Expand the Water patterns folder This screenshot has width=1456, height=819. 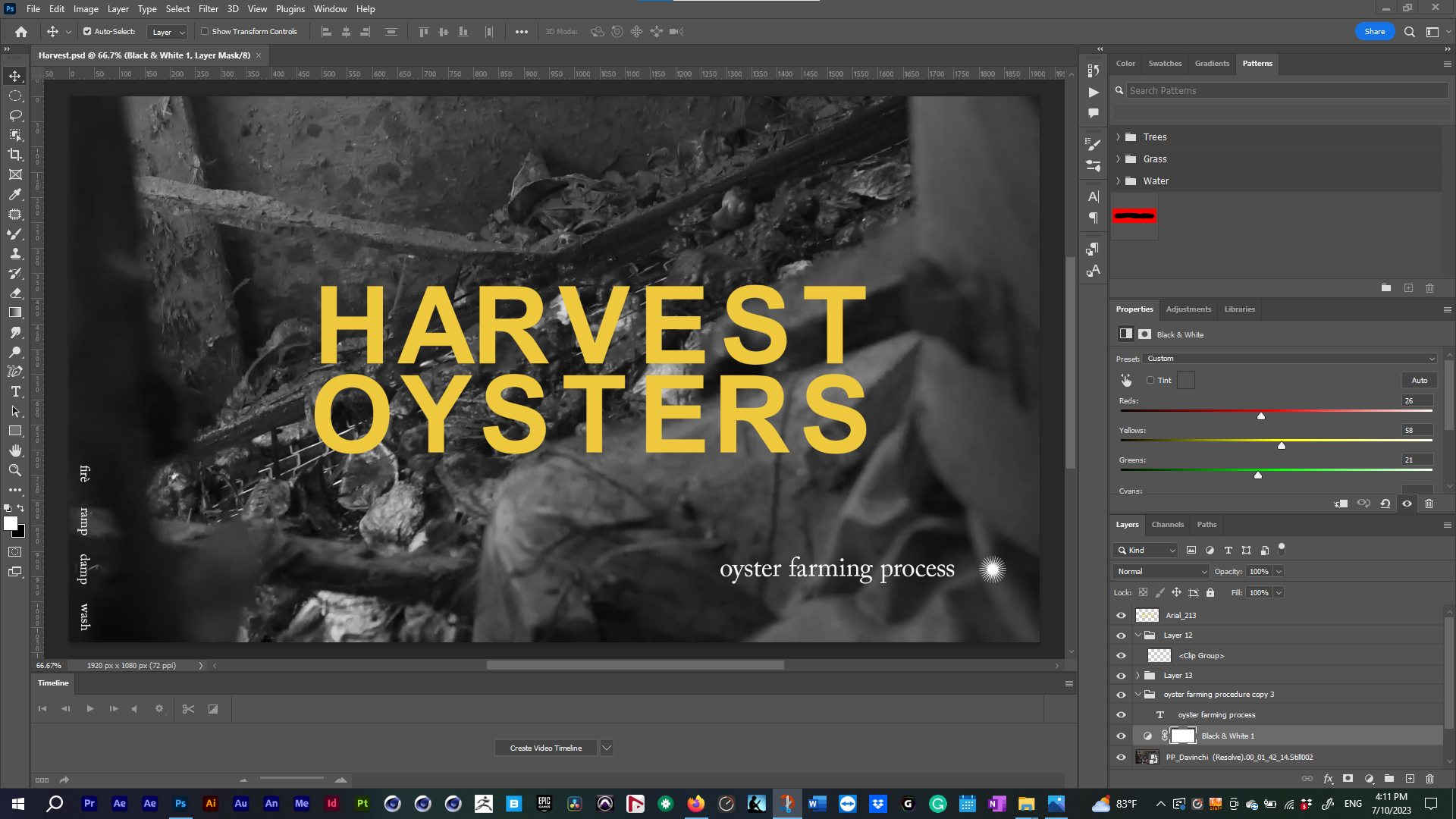click(x=1118, y=180)
